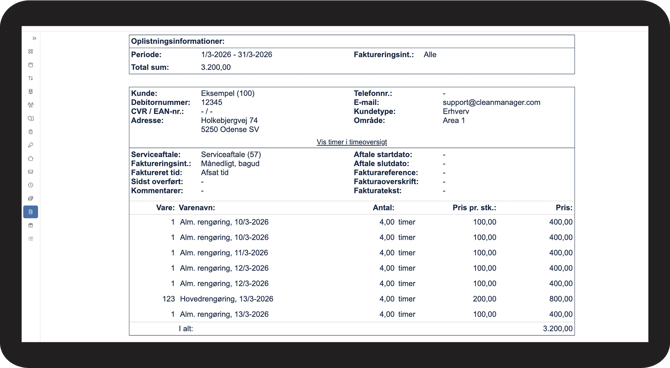This screenshot has height=368, width=670.
Task: Open the dashboard grid icon in sidebar
Action: tap(30, 51)
